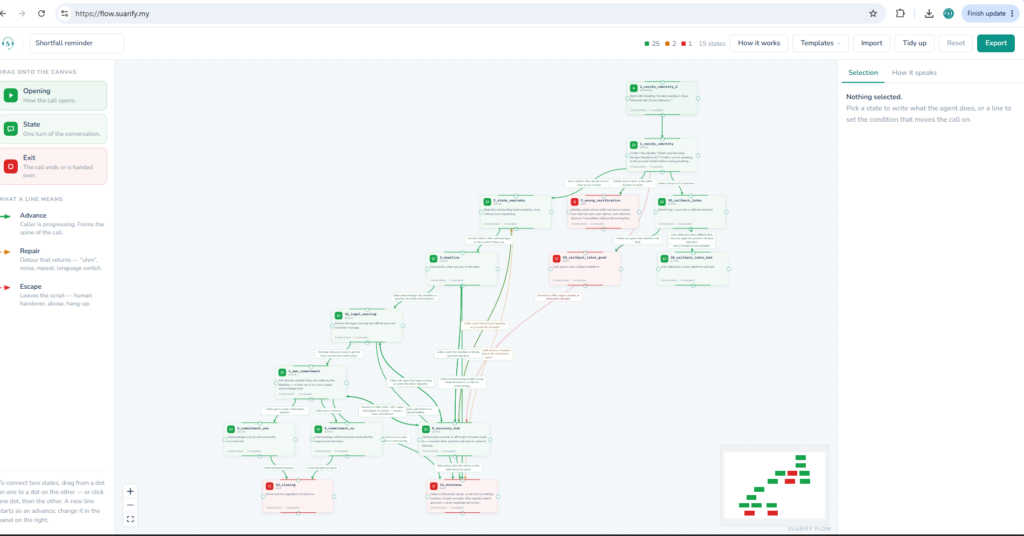Click the Suarify logo icon
The height and width of the screenshot is (536, 1024).
[8, 43]
